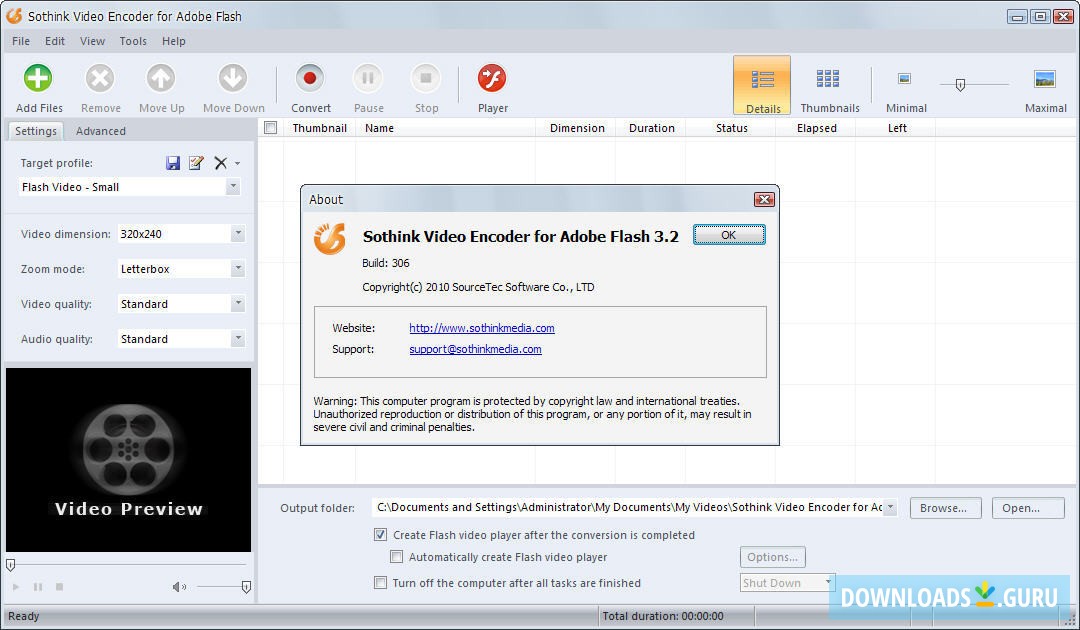Switch to the Advanced tab

(100, 130)
